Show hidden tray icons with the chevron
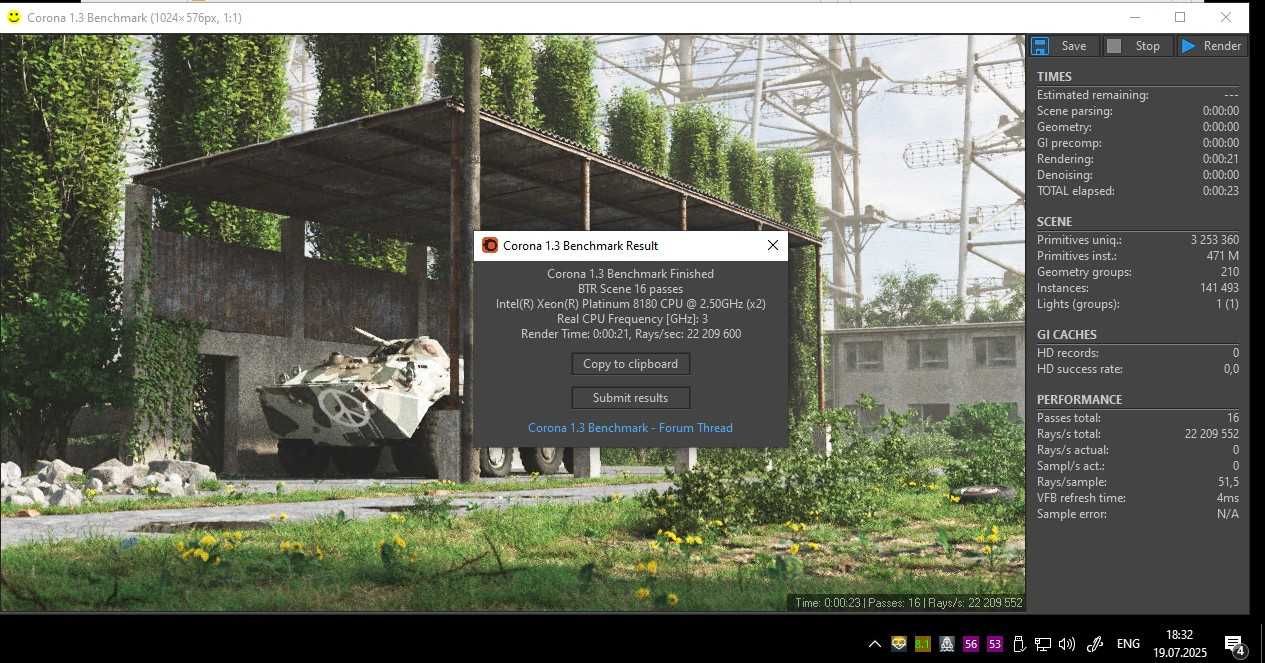The width and height of the screenshot is (1265, 663). (874, 644)
